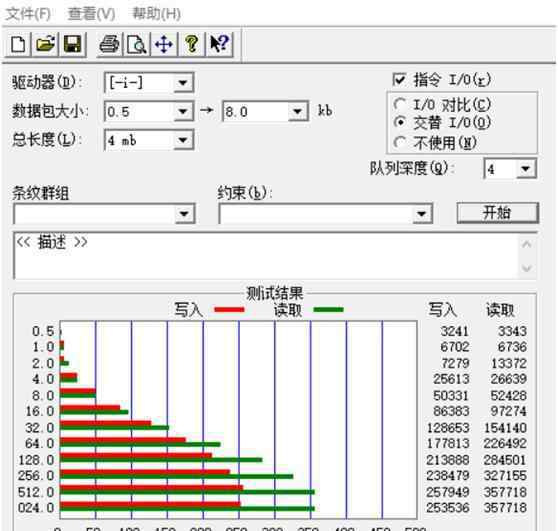Image resolution: width=558 pixels, height=531 pixels.
Task: Click the New document toolbar icon
Action: pos(18,44)
